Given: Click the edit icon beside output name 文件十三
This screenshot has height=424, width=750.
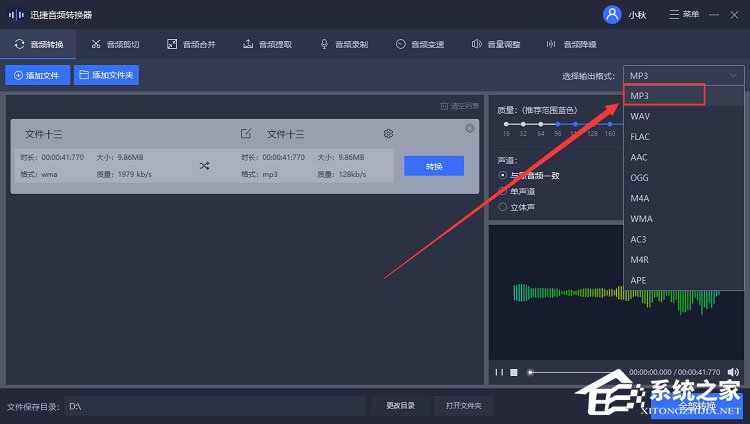Looking at the screenshot, I should (246, 134).
